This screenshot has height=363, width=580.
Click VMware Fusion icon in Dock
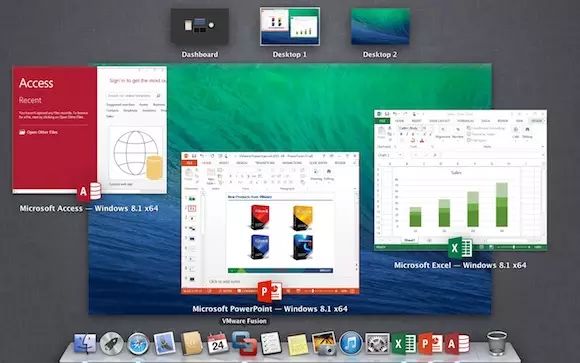click(244, 343)
